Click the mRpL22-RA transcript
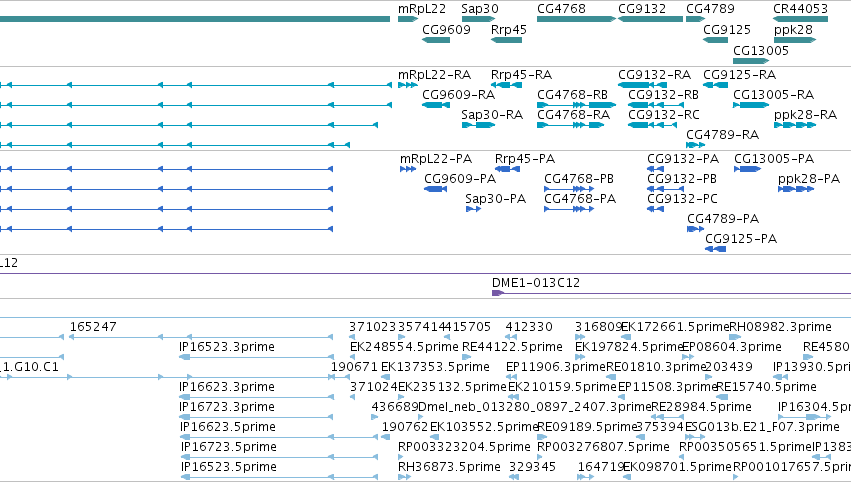Image resolution: width=851 pixels, height=482 pixels. 408,85
